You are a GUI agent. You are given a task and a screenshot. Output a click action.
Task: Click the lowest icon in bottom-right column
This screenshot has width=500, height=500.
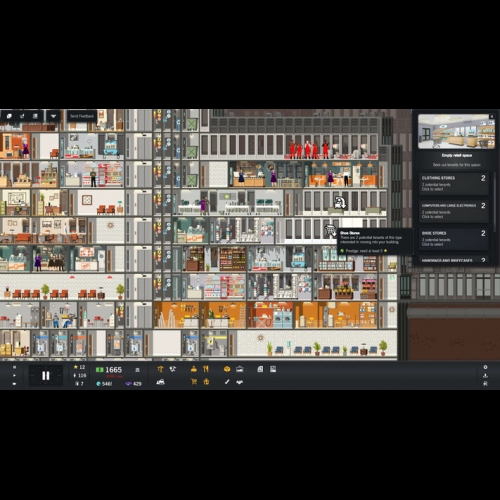click(x=485, y=384)
